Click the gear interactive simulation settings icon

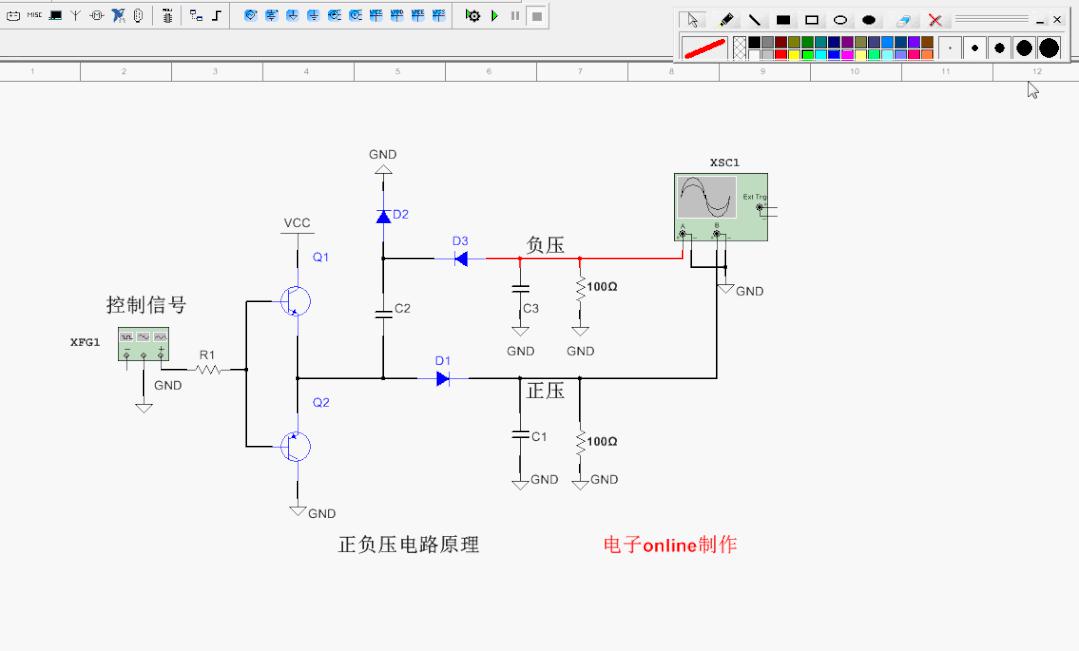[473, 16]
